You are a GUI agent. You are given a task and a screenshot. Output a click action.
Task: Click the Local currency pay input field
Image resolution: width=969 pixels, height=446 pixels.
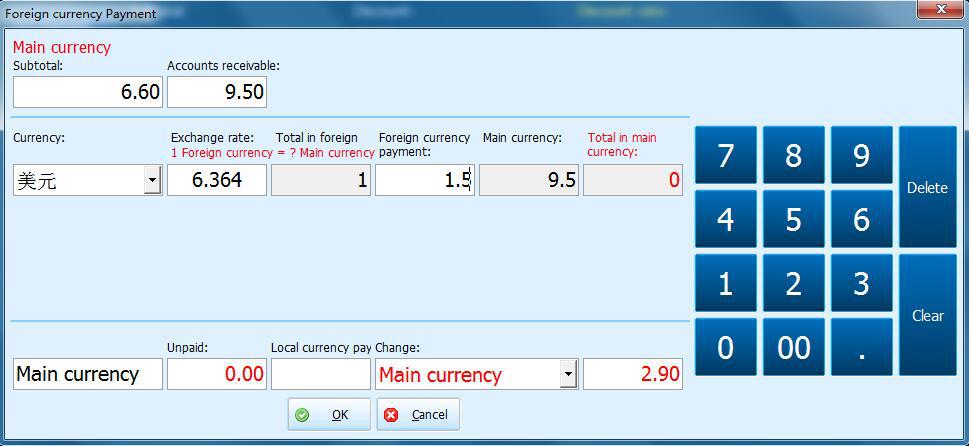pyautogui.click(x=321, y=374)
